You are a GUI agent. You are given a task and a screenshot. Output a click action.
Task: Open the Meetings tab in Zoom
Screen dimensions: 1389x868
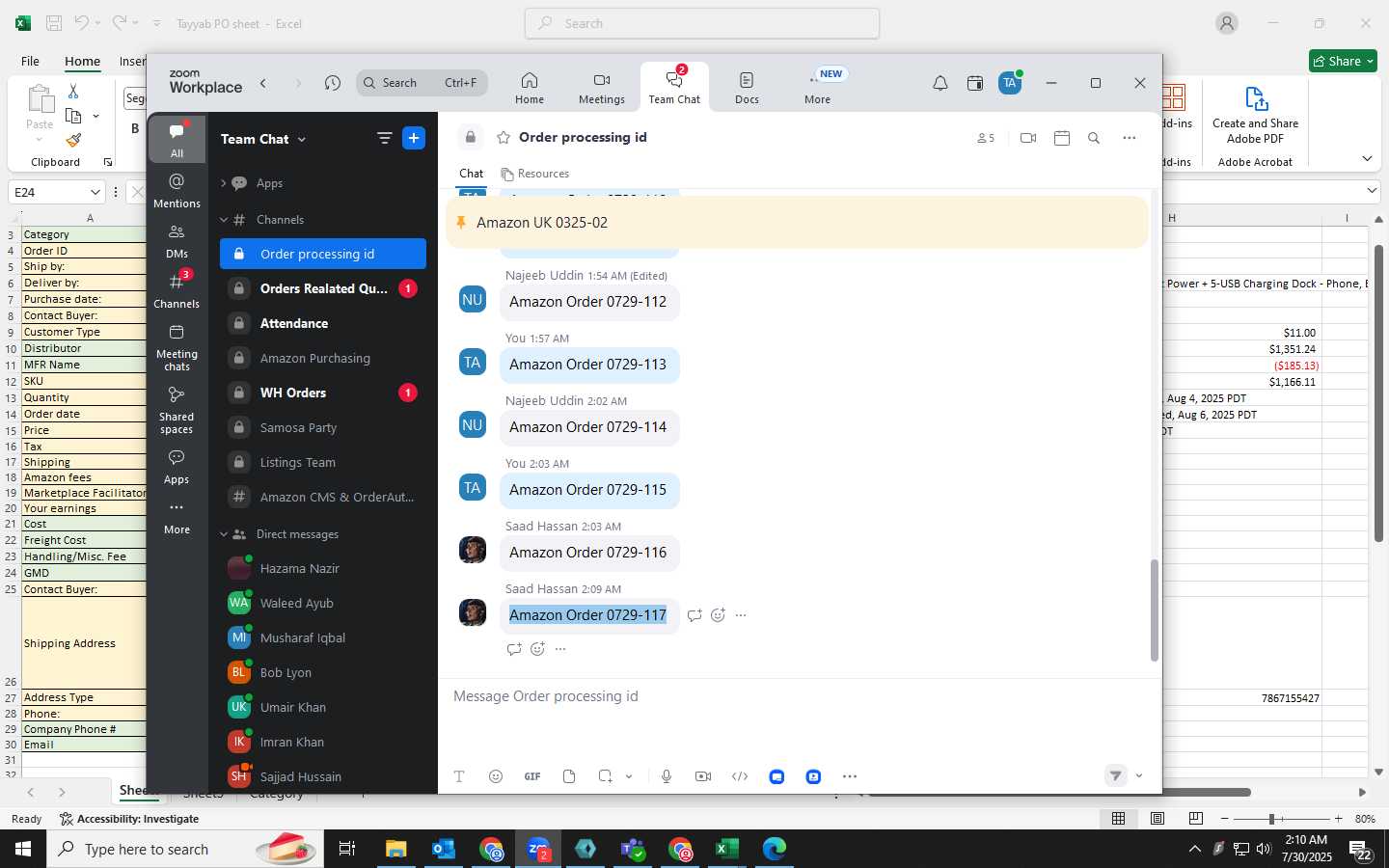click(602, 87)
